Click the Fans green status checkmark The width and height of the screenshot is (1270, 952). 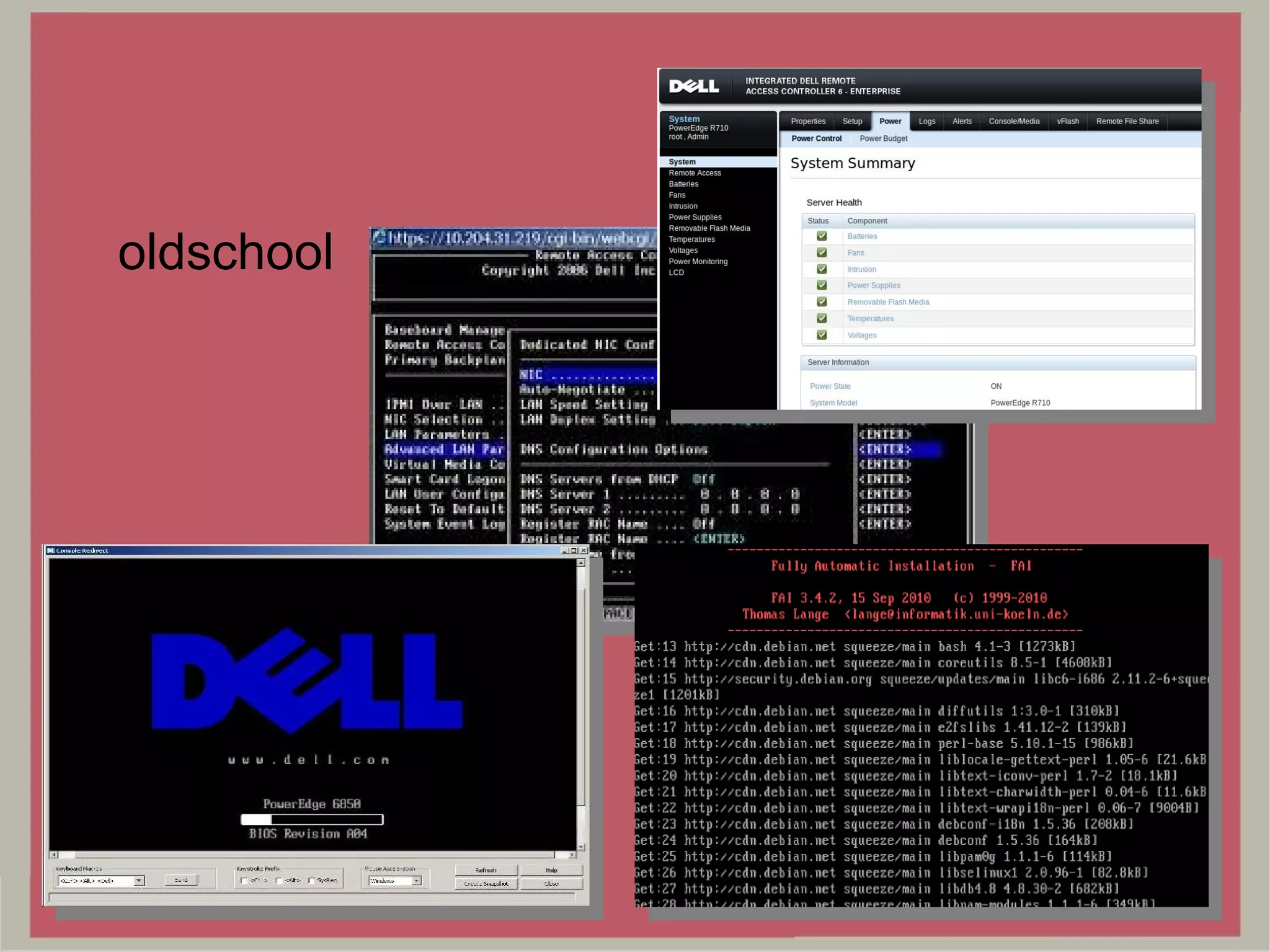822,252
